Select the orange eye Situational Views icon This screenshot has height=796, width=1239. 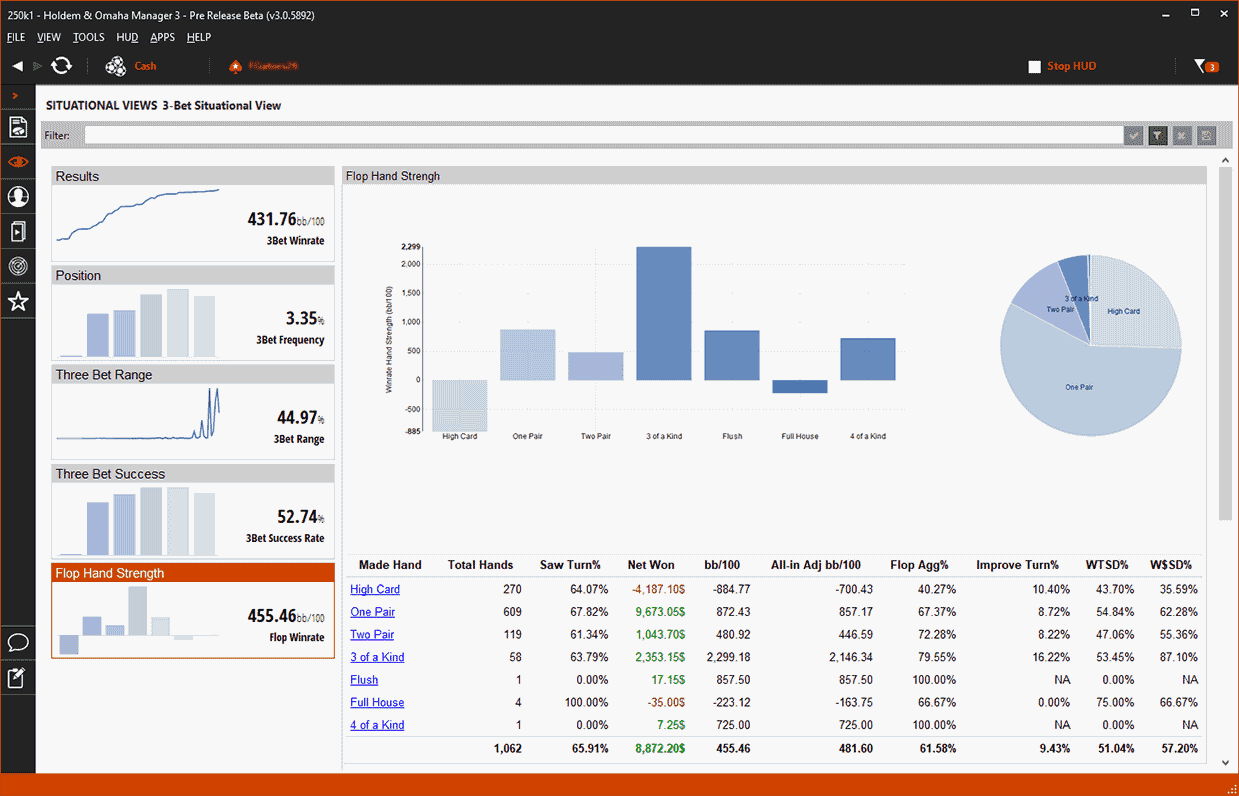tap(18, 162)
